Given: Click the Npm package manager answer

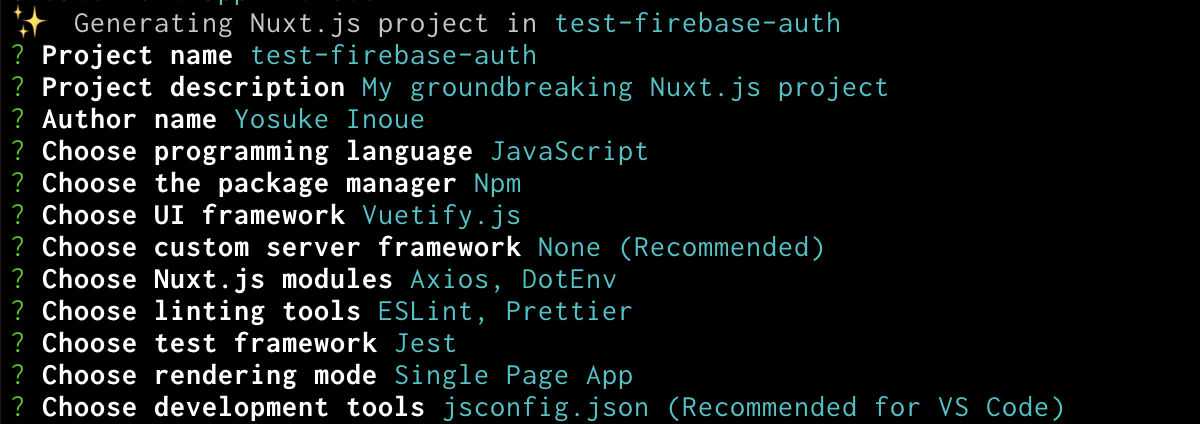Looking at the screenshot, I should click(497, 184).
